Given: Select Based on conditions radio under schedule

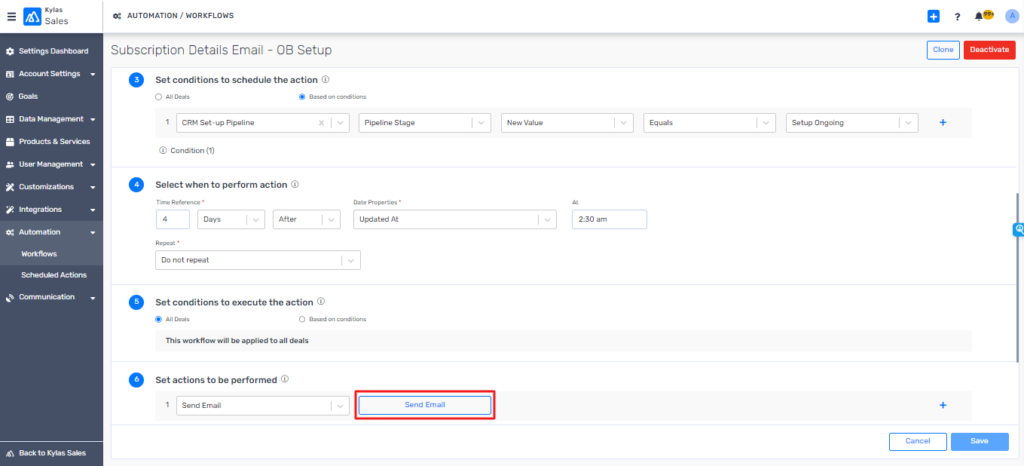Looking at the screenshot, I should coord(302,97).
